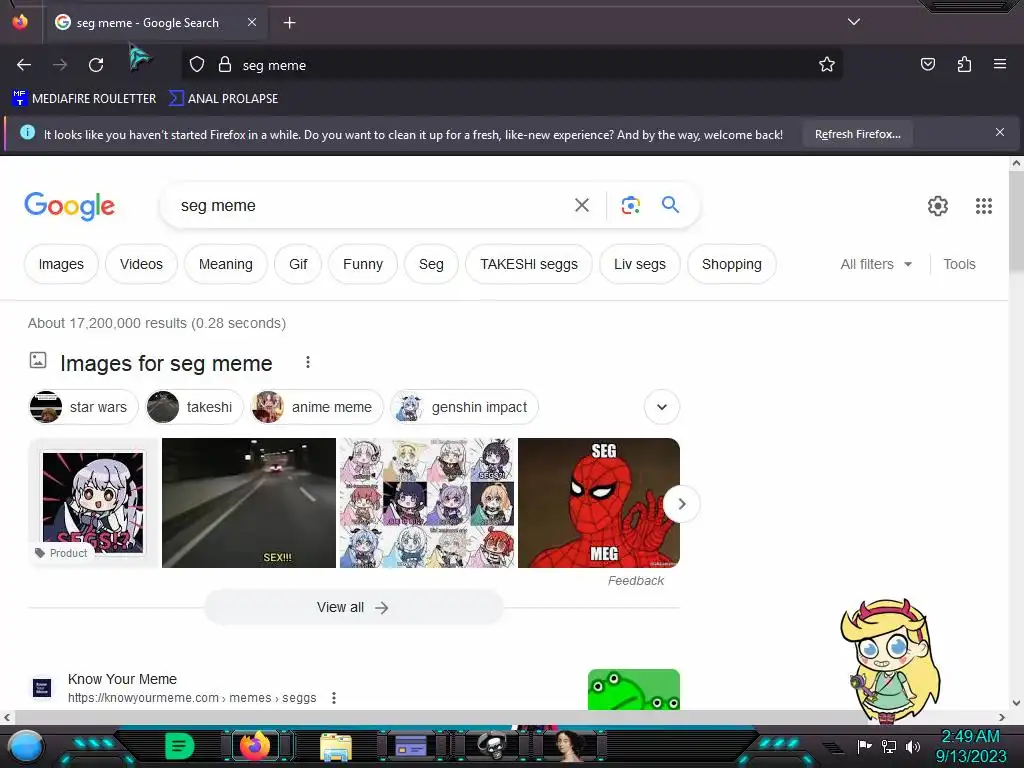
Task: Open the clock showing 2:49 AM
Action: (970, 746)
